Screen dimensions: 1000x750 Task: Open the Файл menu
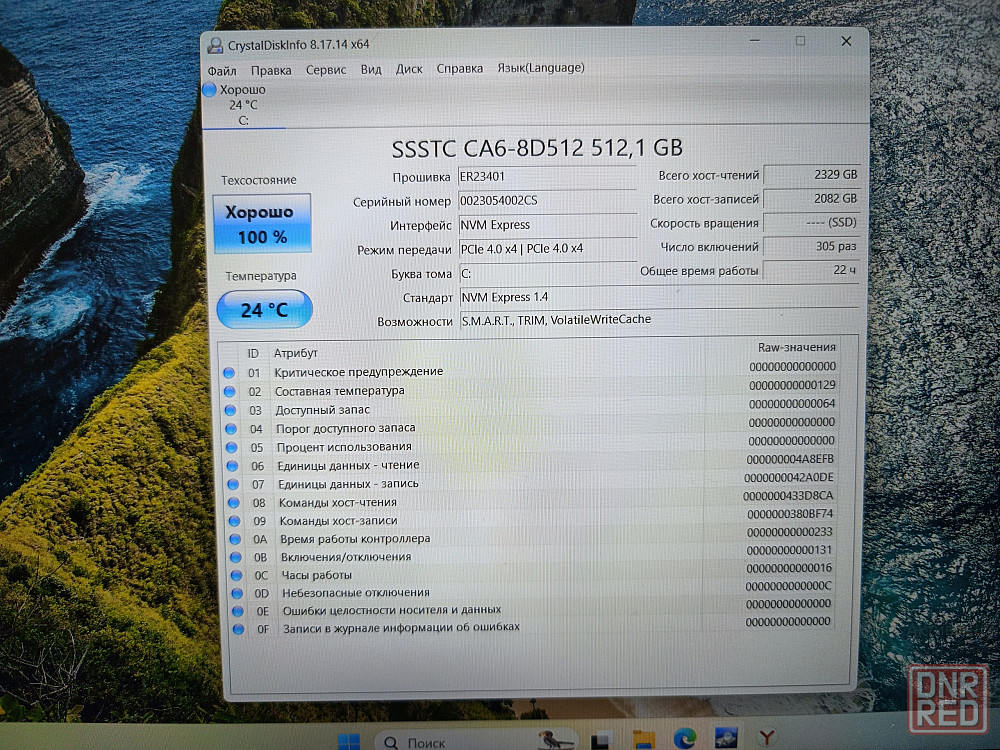[222, 71]
